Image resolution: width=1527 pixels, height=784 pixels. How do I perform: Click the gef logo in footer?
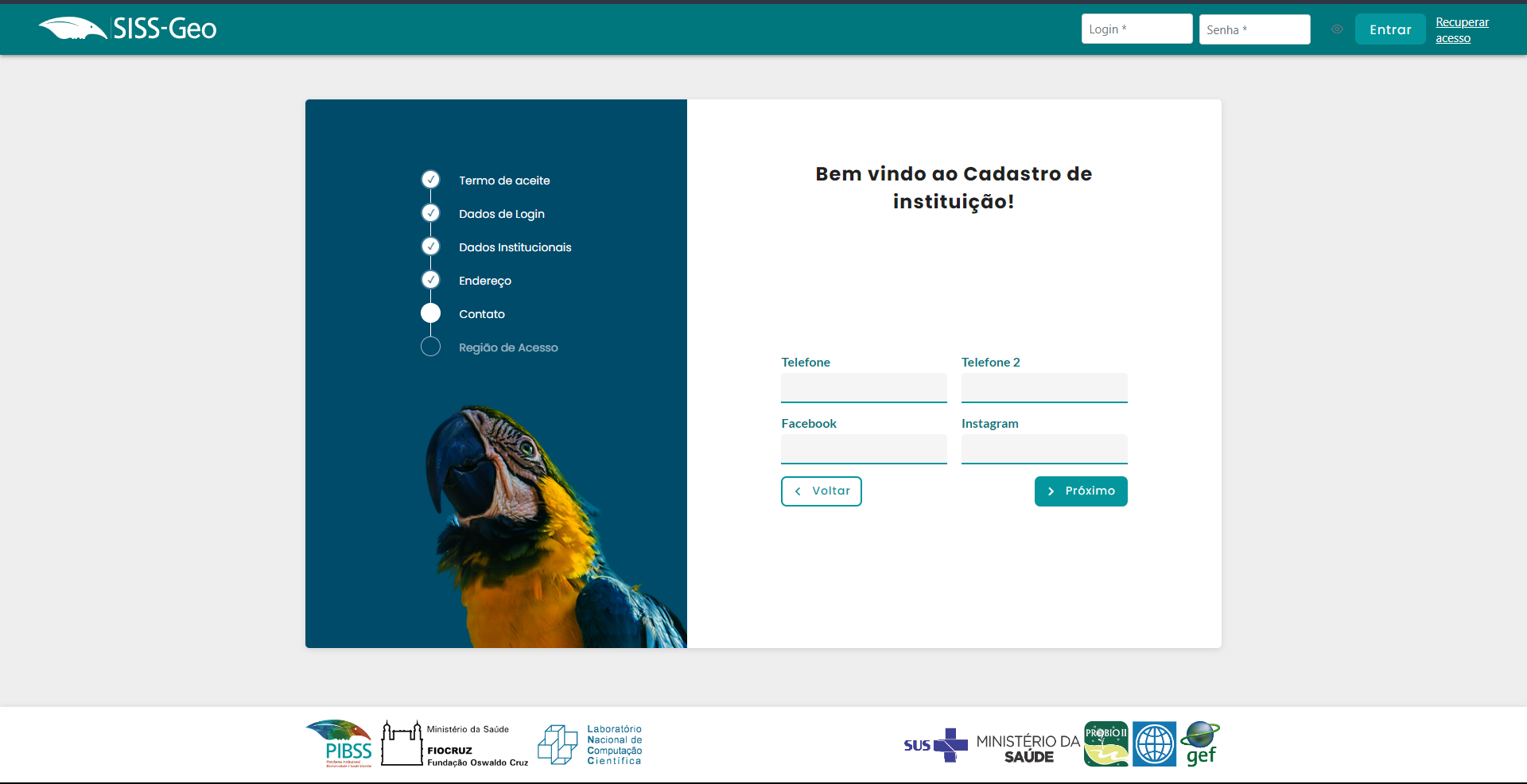[x=1201, y=744]
